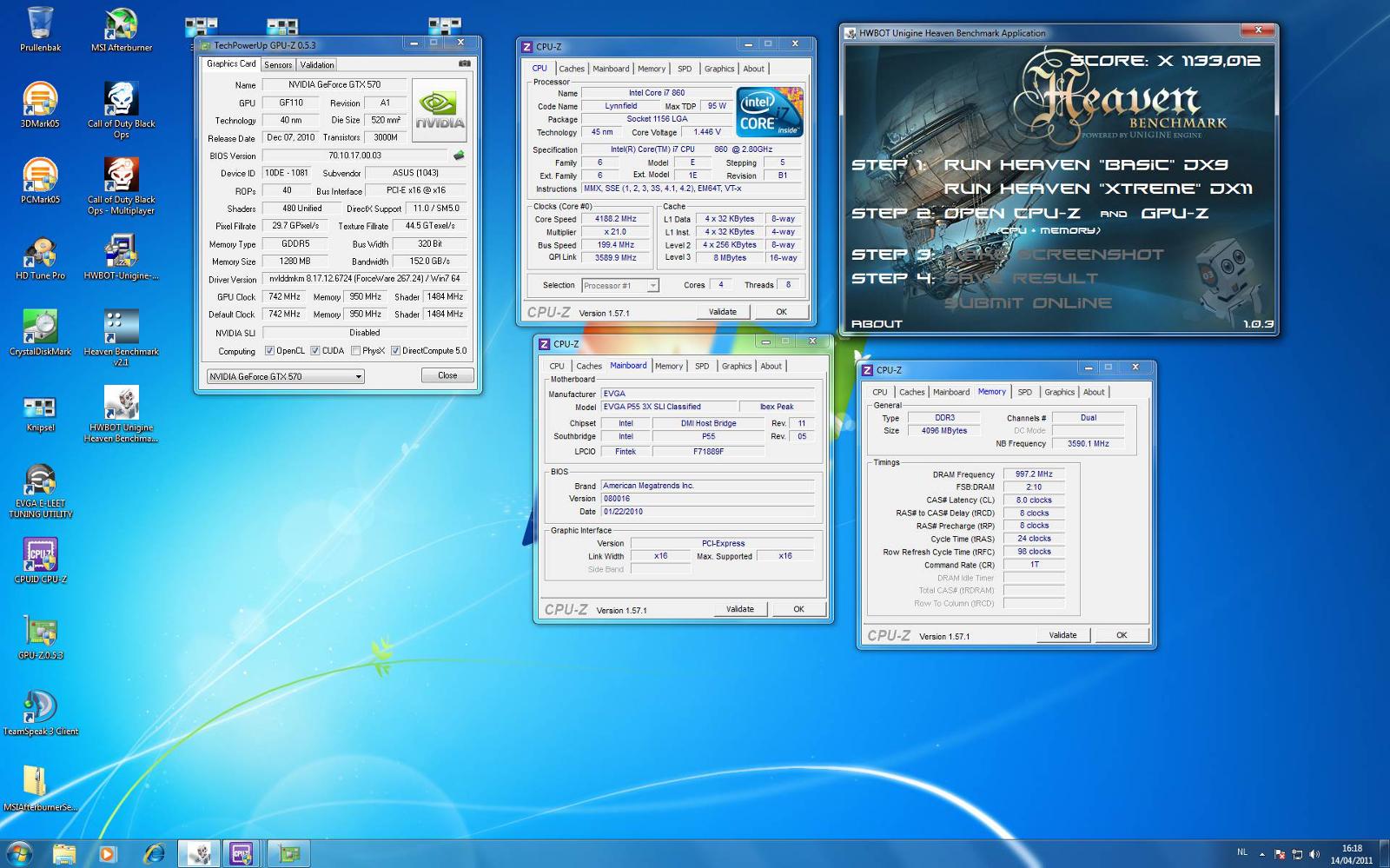Open the GPU-Z 0.5.3 desktop icon

point(40,637)
